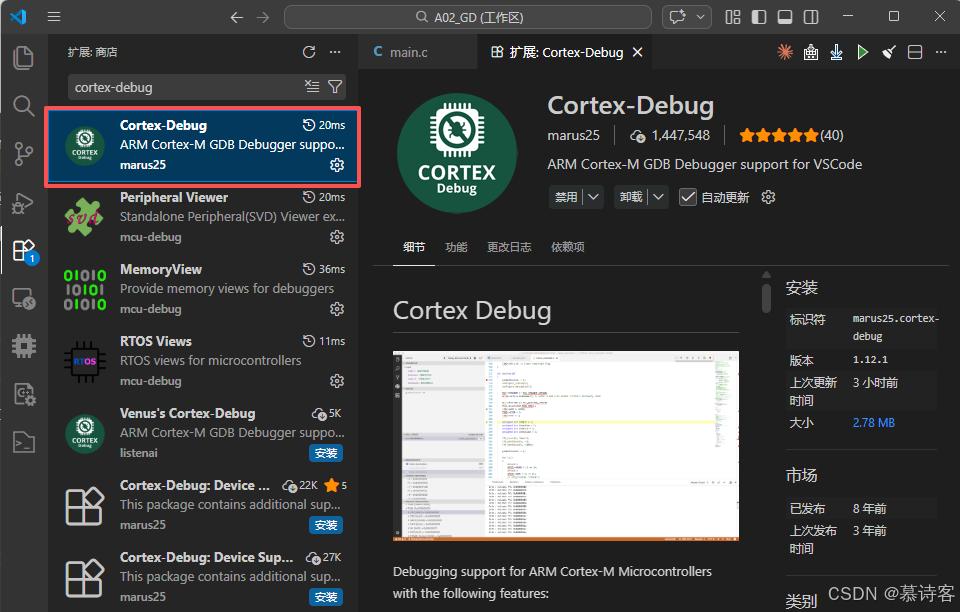The image size is (960, 612).
Task: Expand the 禁用 dropdown arrow
Action: (593, 197)
